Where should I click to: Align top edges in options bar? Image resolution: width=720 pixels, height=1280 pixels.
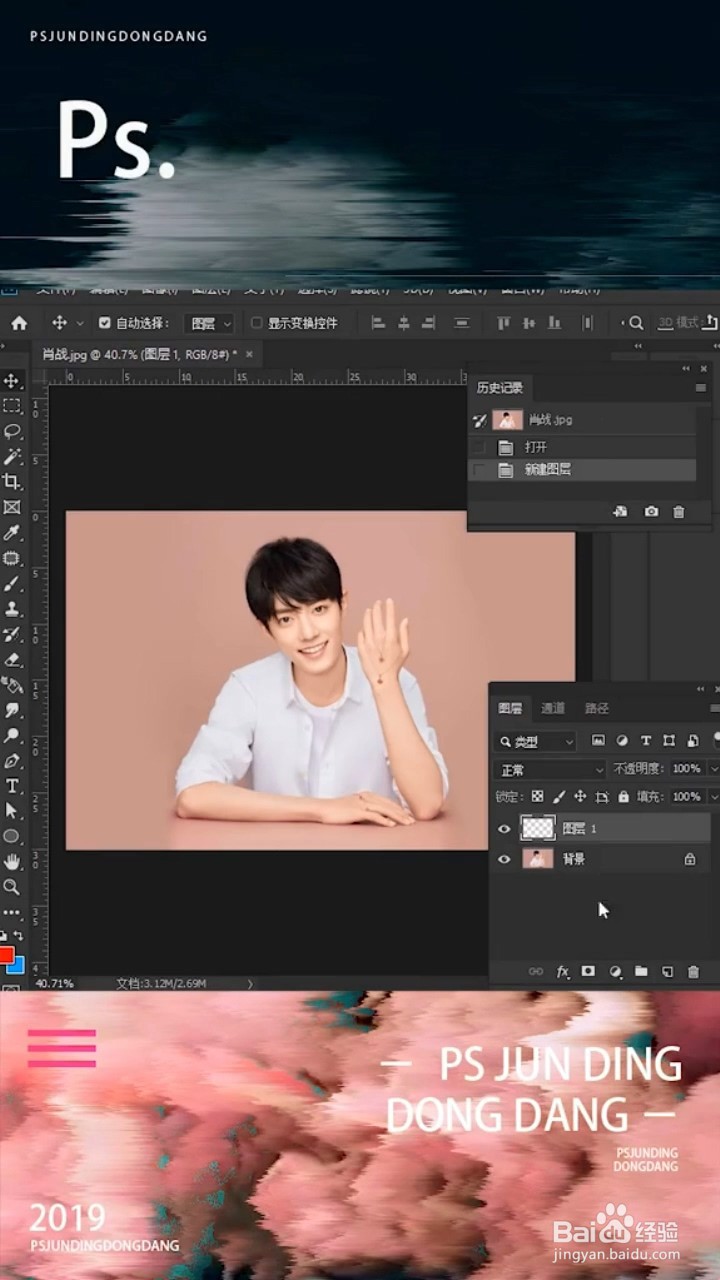point(503,323)
